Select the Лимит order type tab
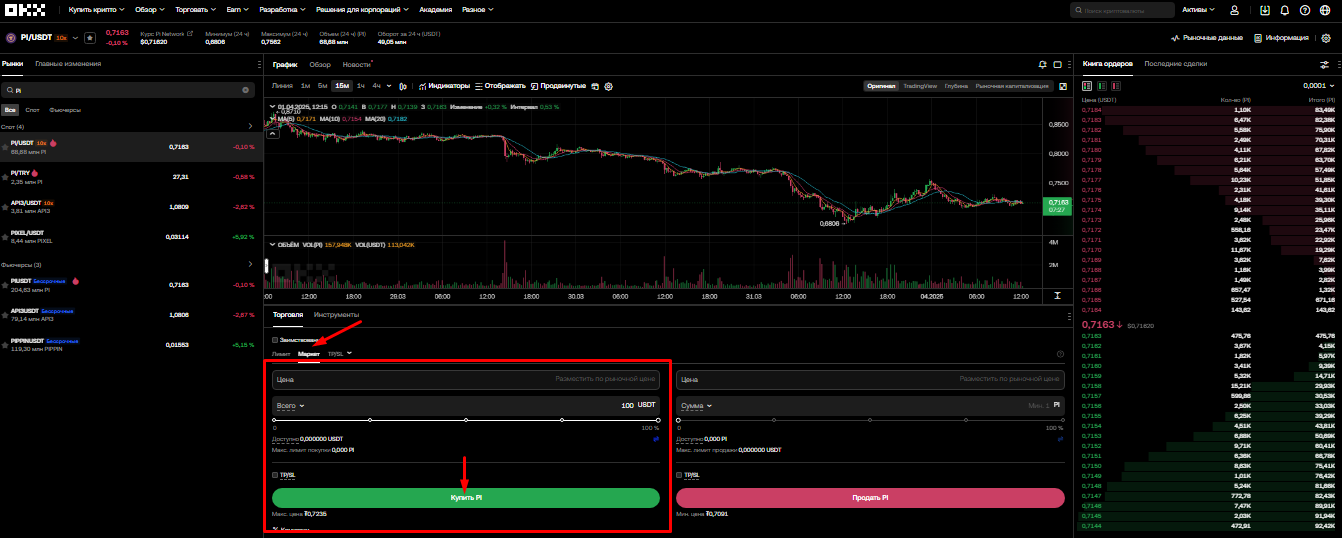This screenshot has height=538, width=1342. (x=281, y=354)
